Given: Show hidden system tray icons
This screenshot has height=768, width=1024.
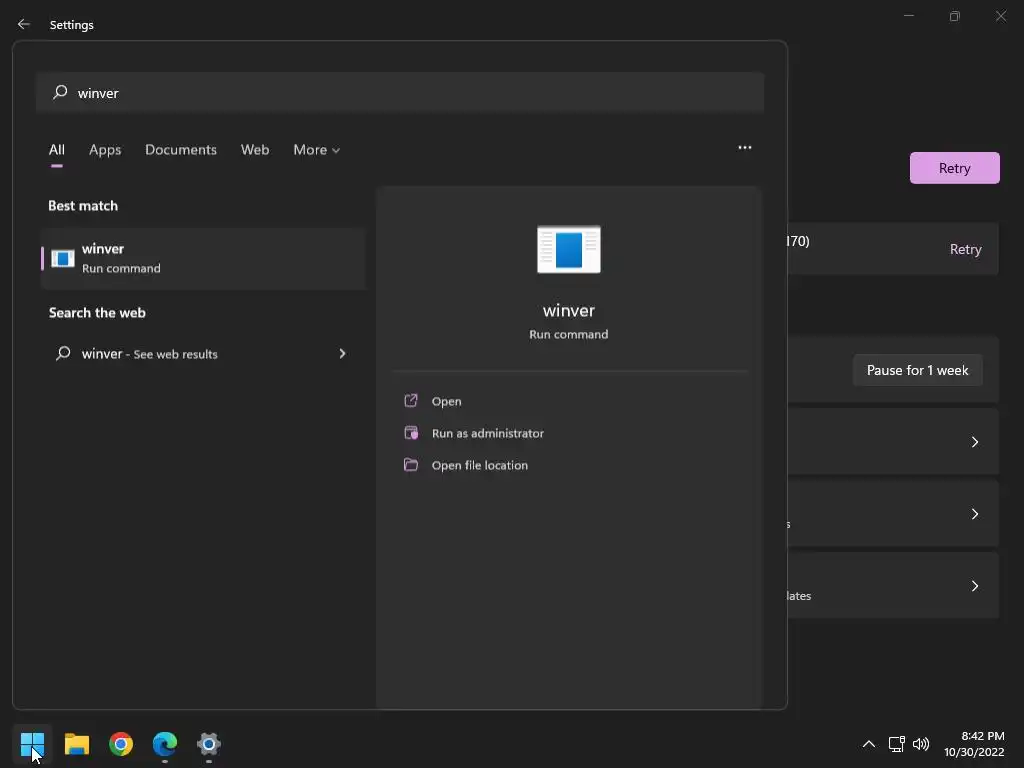Looking at the screenshot, I should tap(869, 744).
